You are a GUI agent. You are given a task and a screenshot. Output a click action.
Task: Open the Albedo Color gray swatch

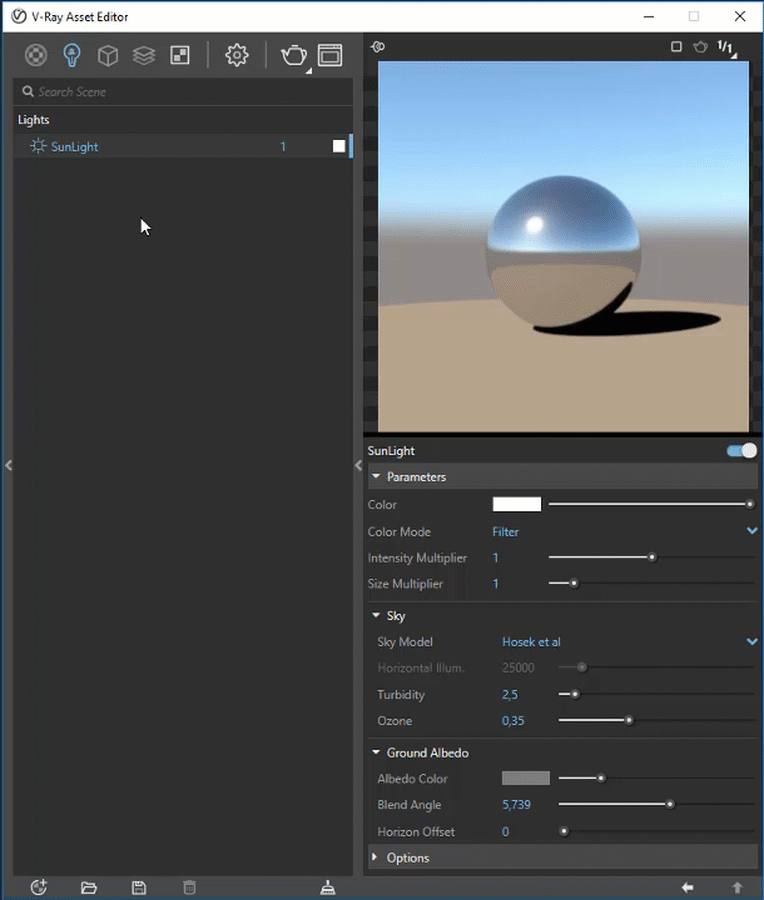(x=526, y=778)
